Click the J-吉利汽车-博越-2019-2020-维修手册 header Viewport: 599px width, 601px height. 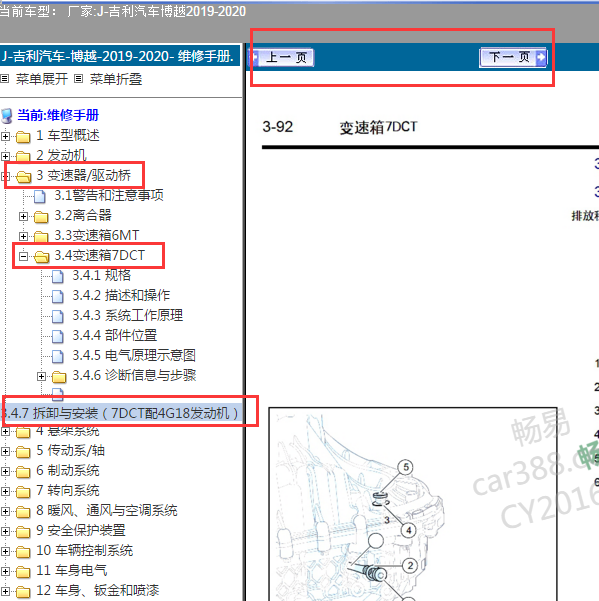pos(118,56)
